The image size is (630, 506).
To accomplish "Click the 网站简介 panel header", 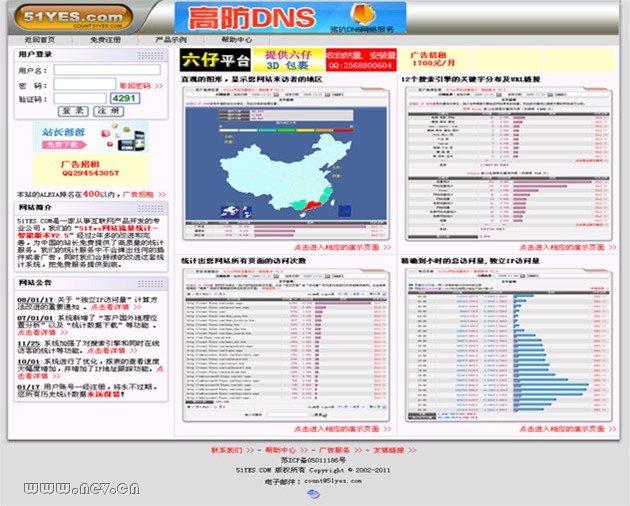I will [x=91, y=207].
